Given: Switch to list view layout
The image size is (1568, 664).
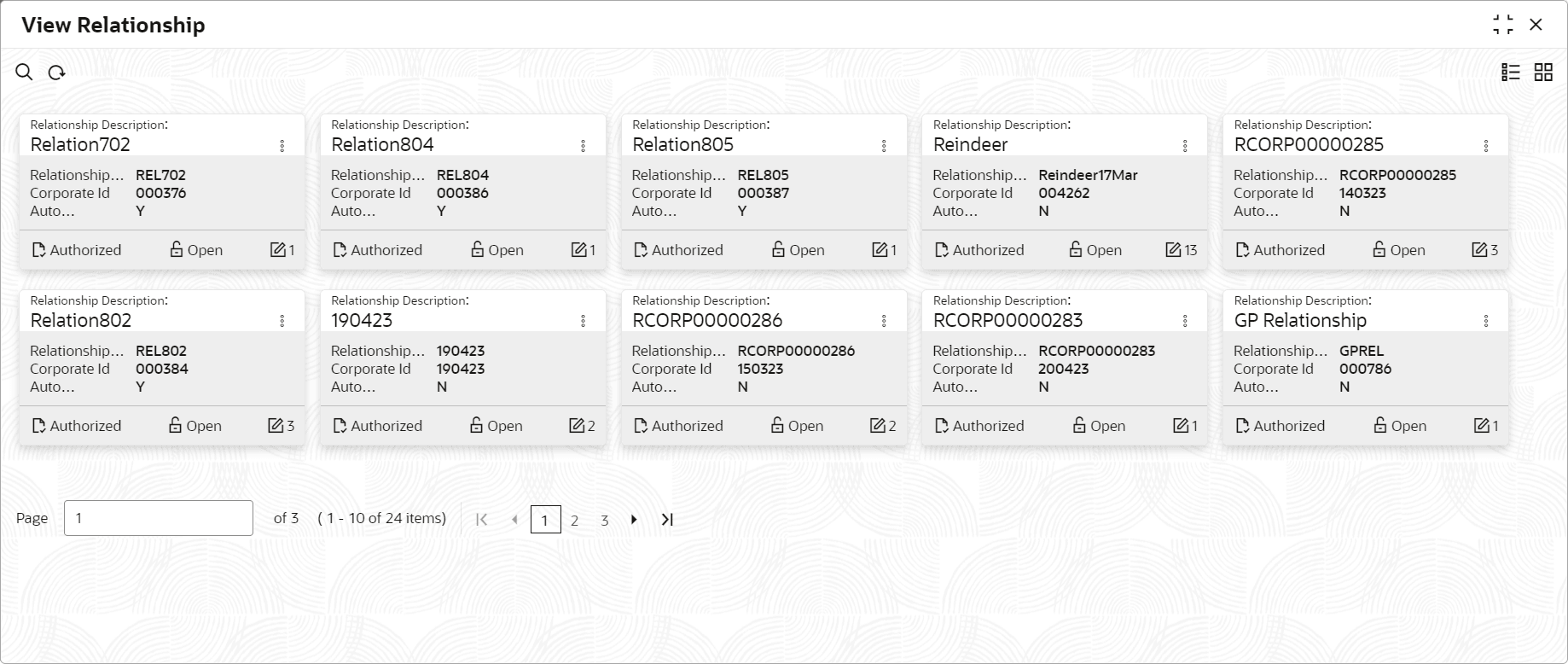Looking at the screenshot, I should point(1511,73).
